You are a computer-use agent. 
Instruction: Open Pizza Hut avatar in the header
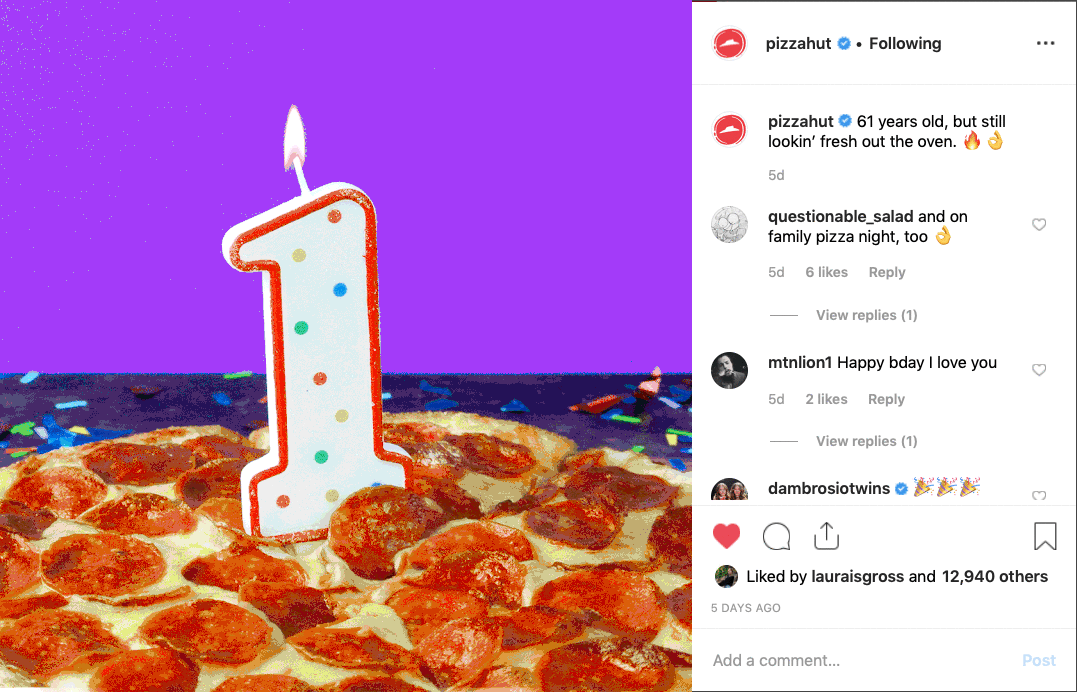tap(729, 44)
